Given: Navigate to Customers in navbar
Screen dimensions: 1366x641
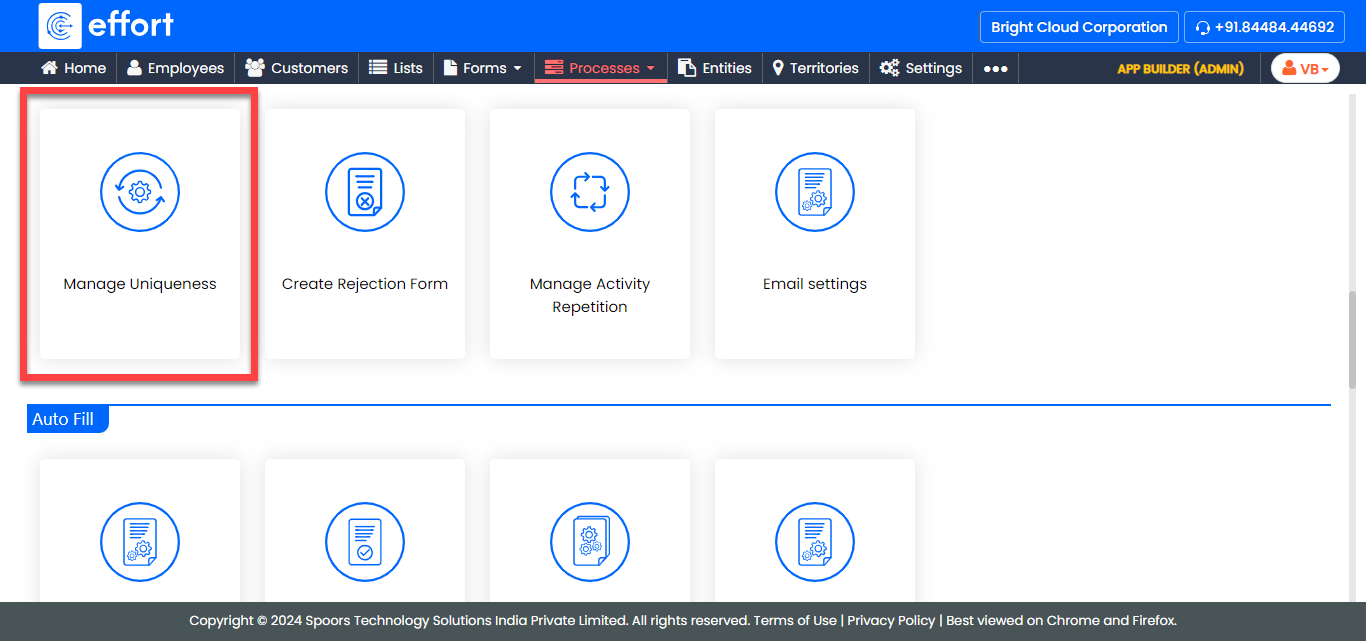Looking at the screenshot, I should point(297,68).
